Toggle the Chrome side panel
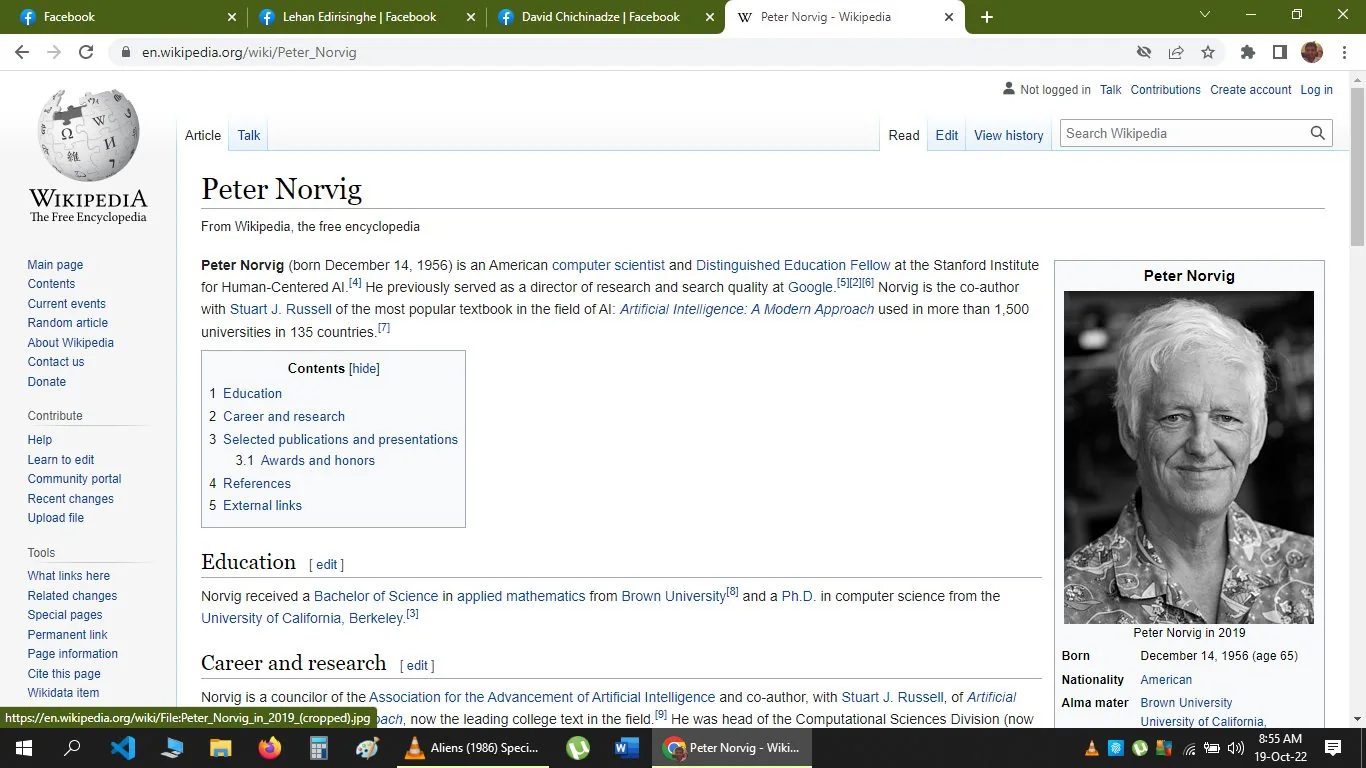Viewport: 1366px width, 768px height. 1279,52
